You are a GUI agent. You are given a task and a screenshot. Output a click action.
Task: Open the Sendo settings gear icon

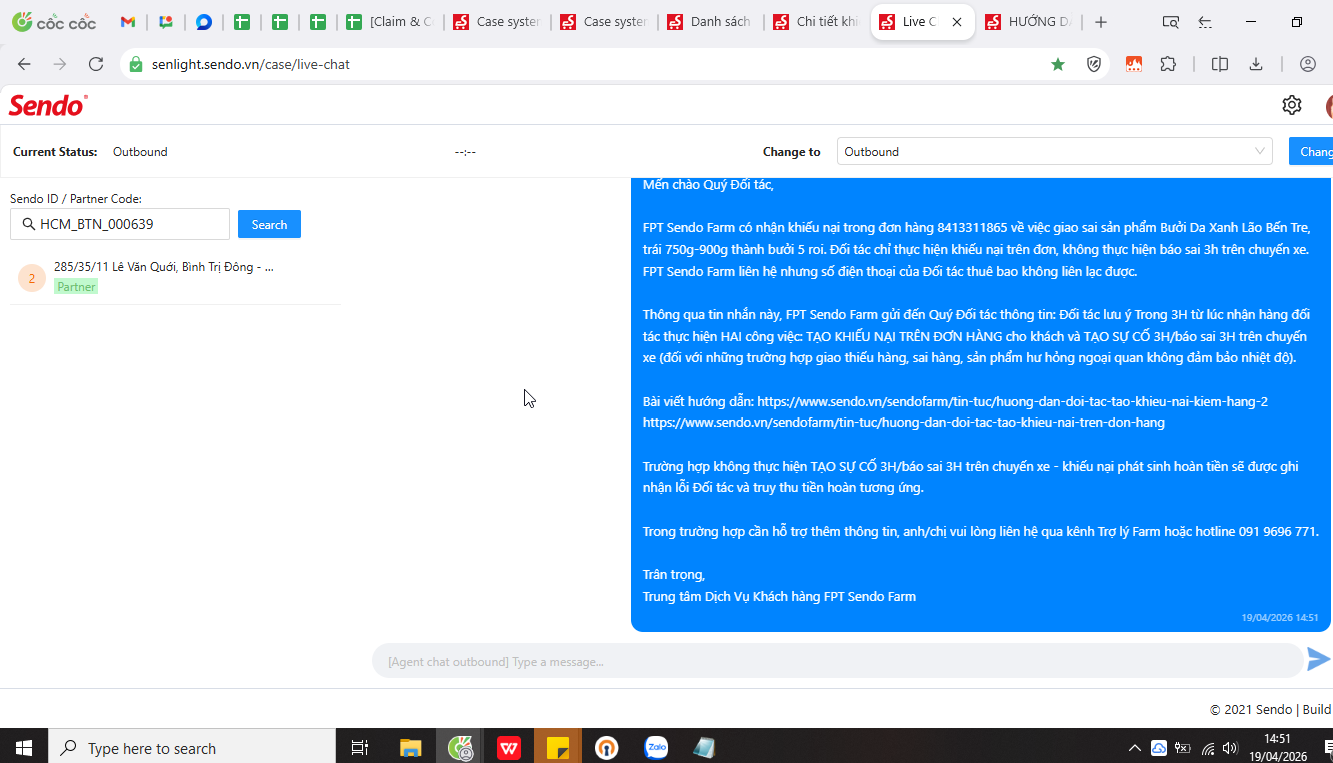(x=1292, y=105)
